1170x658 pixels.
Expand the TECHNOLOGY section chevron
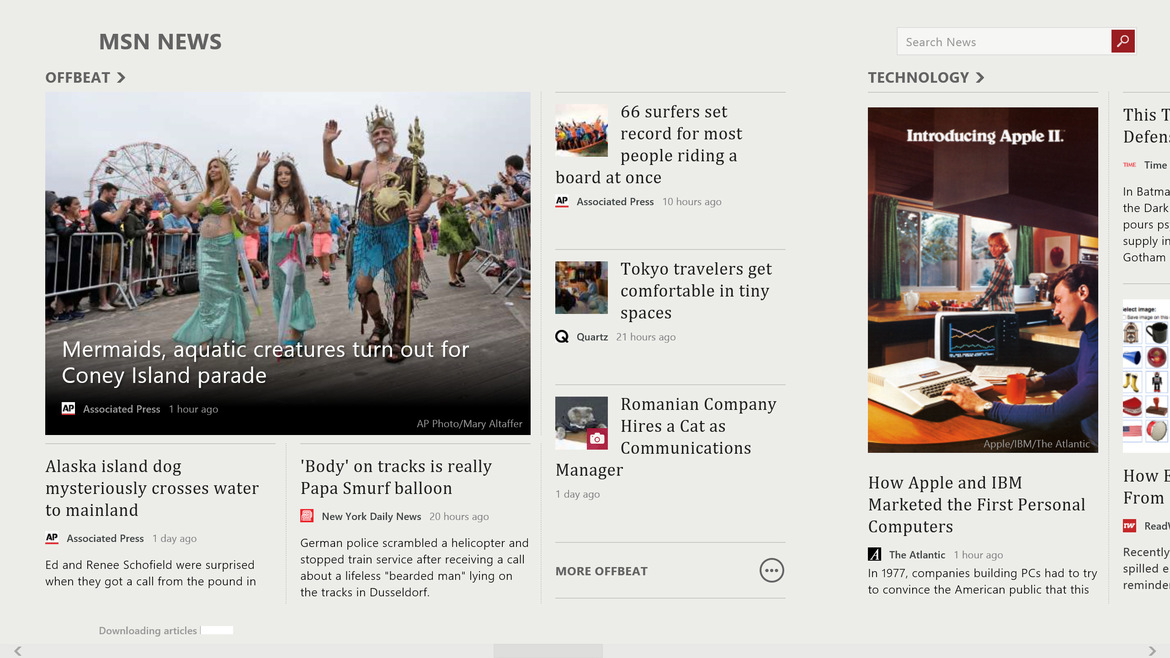[x=980, y=78]
